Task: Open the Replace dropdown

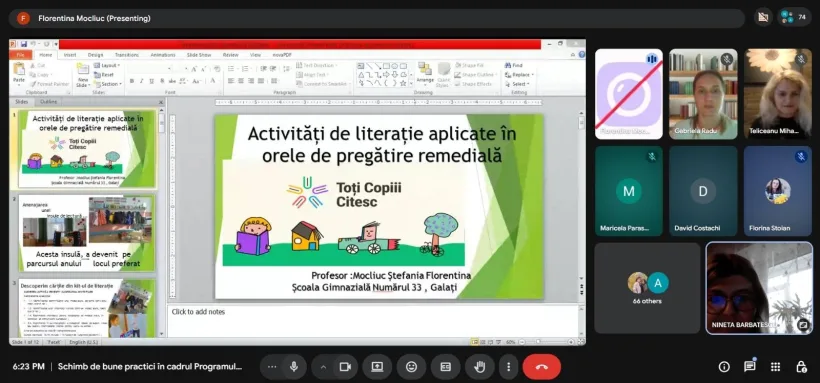Action: tap(518, 74)
